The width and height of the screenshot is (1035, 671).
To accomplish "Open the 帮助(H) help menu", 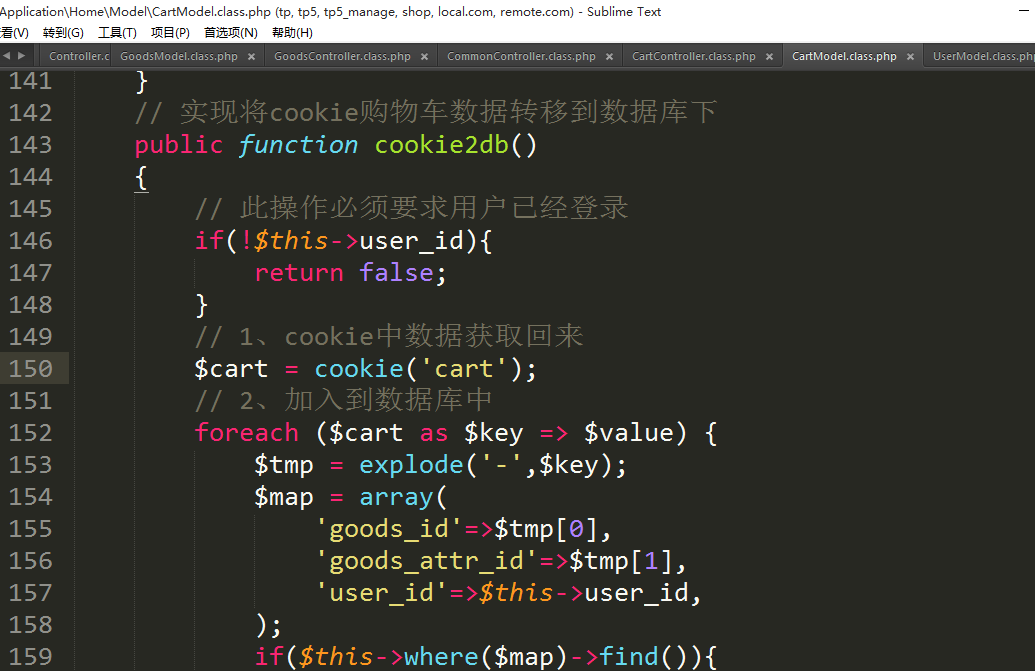I will click(x=292, y=33).
